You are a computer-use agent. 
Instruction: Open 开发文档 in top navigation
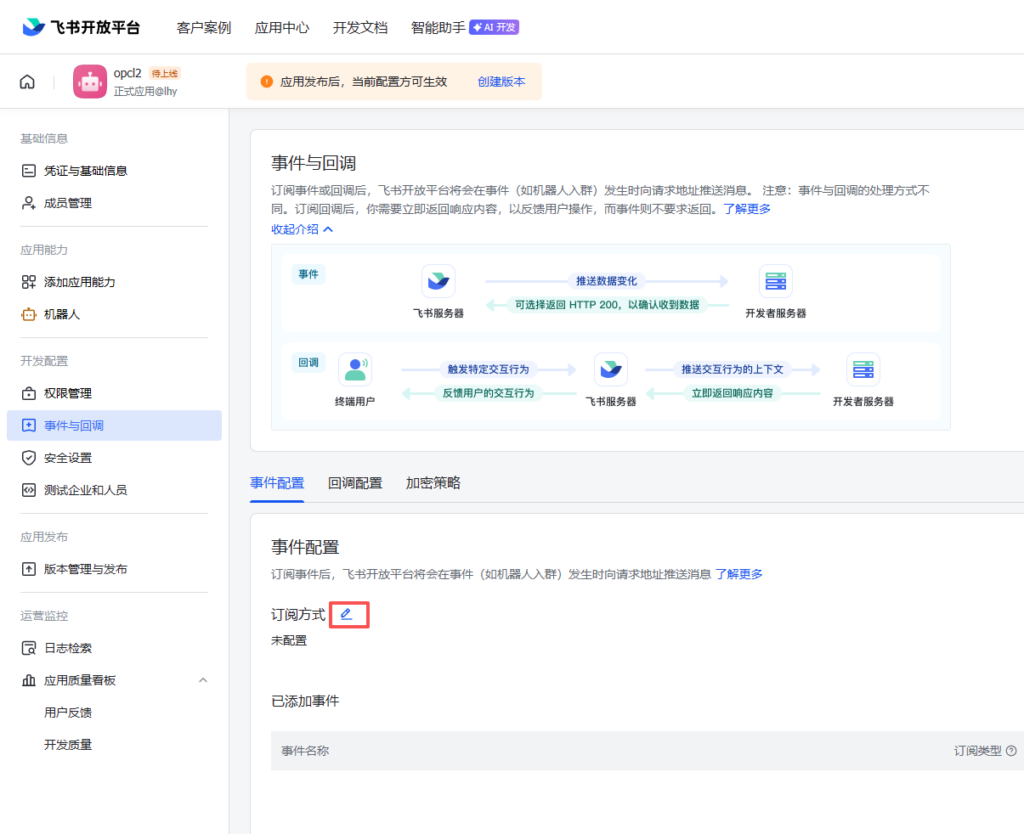coord(360,27)
